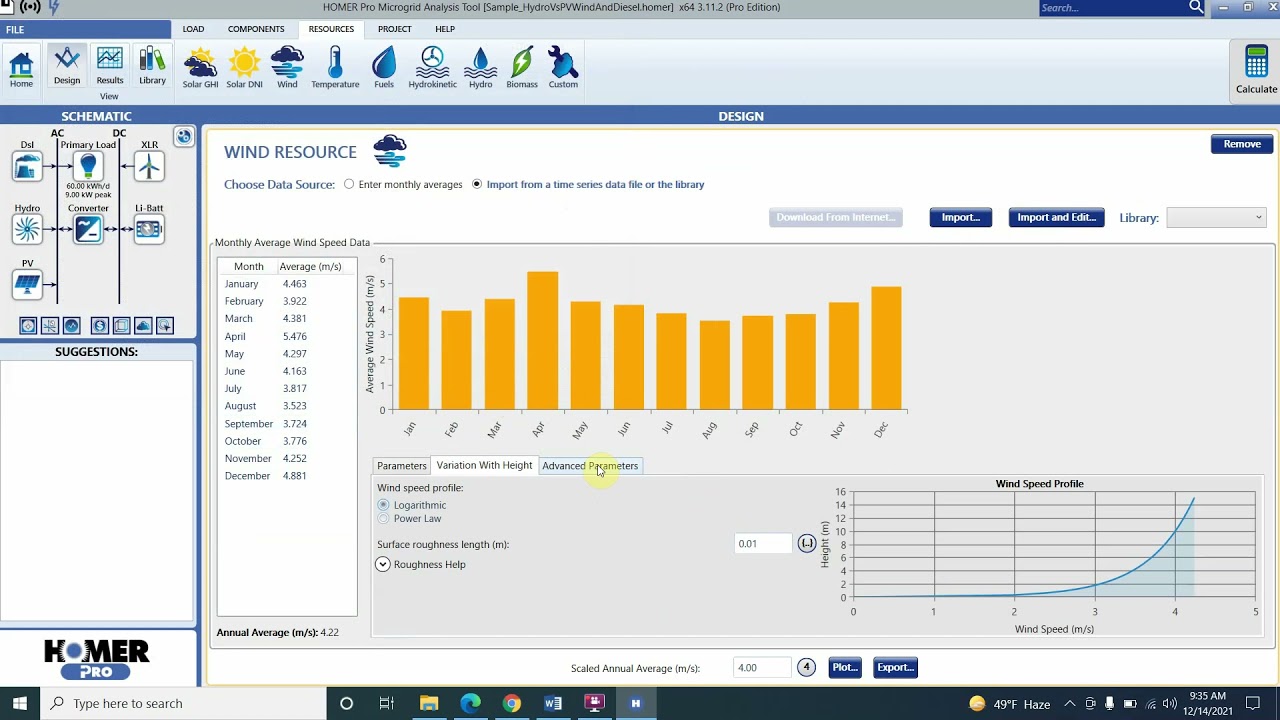Select the Li-Batt battery component
This screenshot has height=720, width=1280.
[149, 229]
